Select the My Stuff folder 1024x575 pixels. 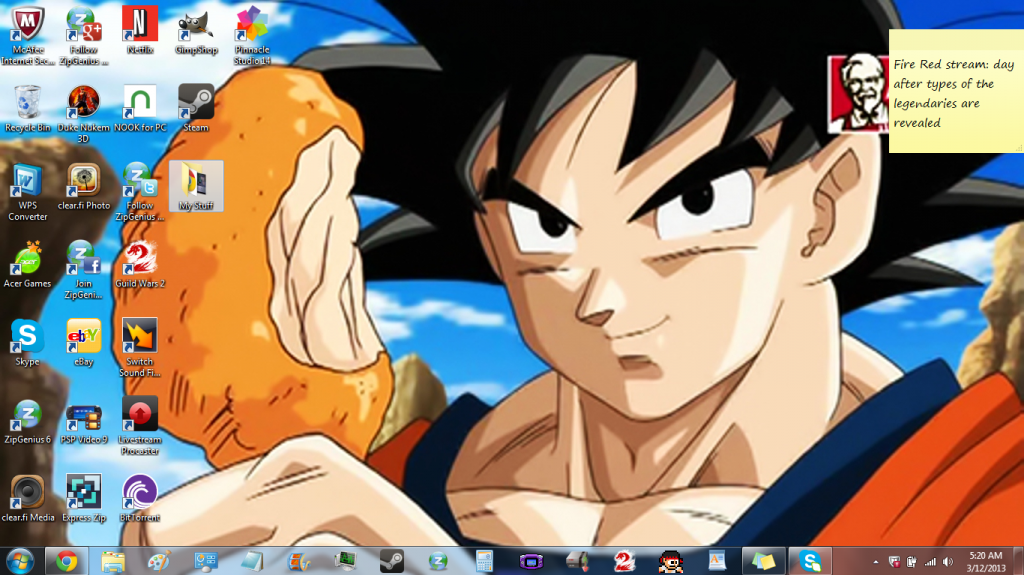(196, 186)
